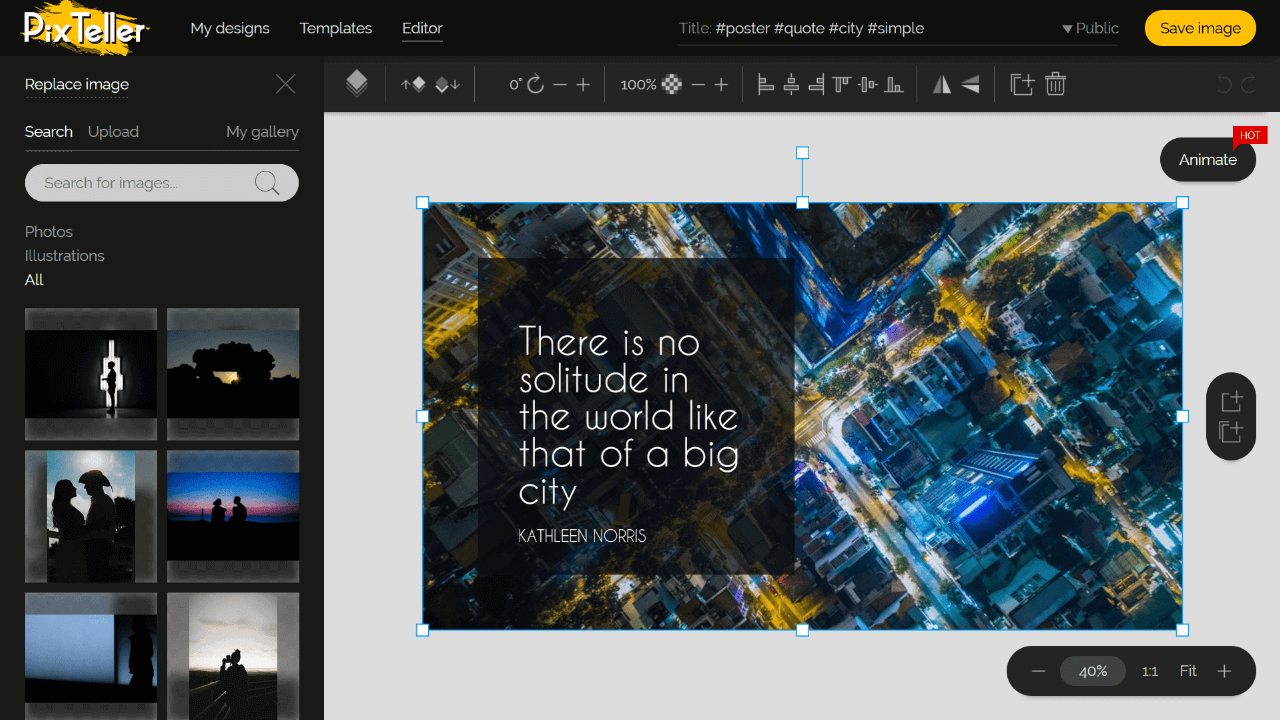Screen dimensions: 1280x720
Task: Select thumbnail of photographer silhouette on railing
Action: 233,656
